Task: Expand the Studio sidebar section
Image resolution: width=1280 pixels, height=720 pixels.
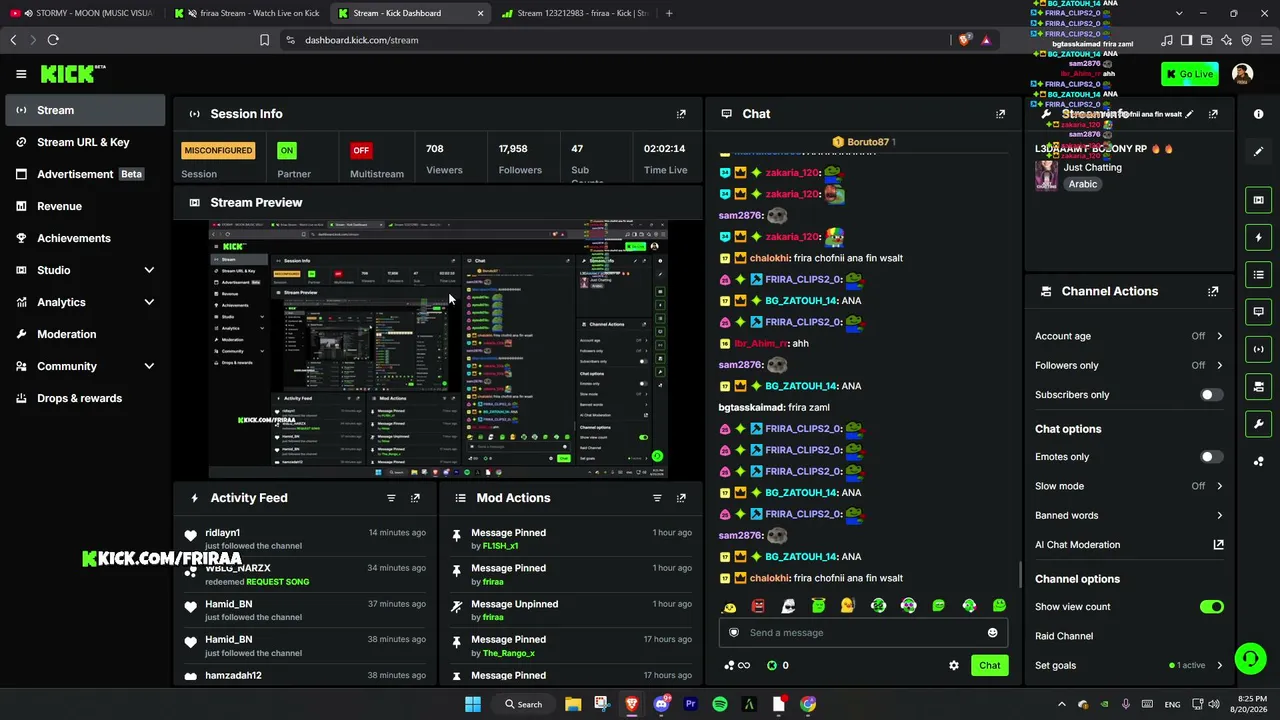Action: point(149,270)
